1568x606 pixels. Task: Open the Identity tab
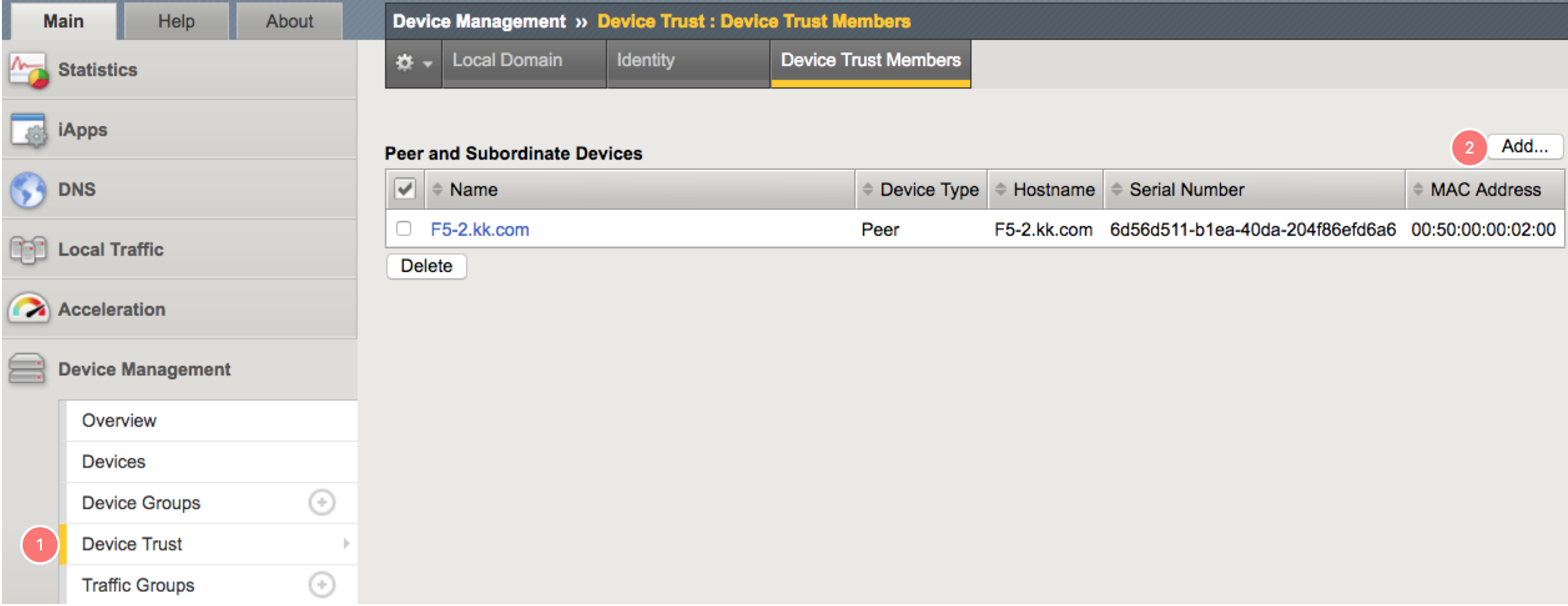pyautogui.click(x=646, y=61)
